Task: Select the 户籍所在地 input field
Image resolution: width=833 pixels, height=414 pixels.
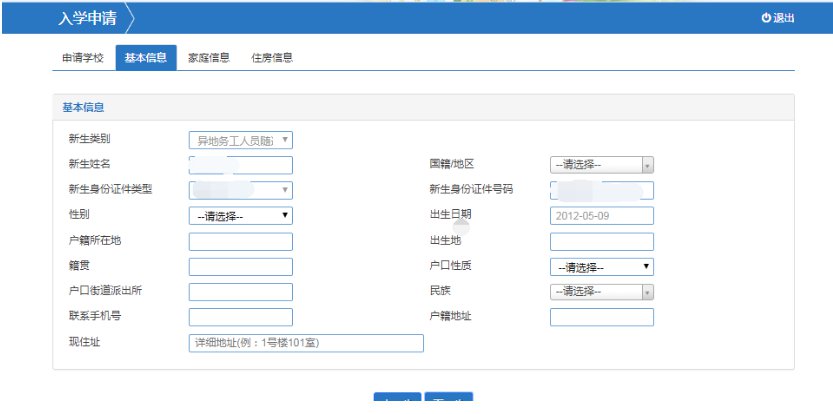Action: [x=240, y=241]
